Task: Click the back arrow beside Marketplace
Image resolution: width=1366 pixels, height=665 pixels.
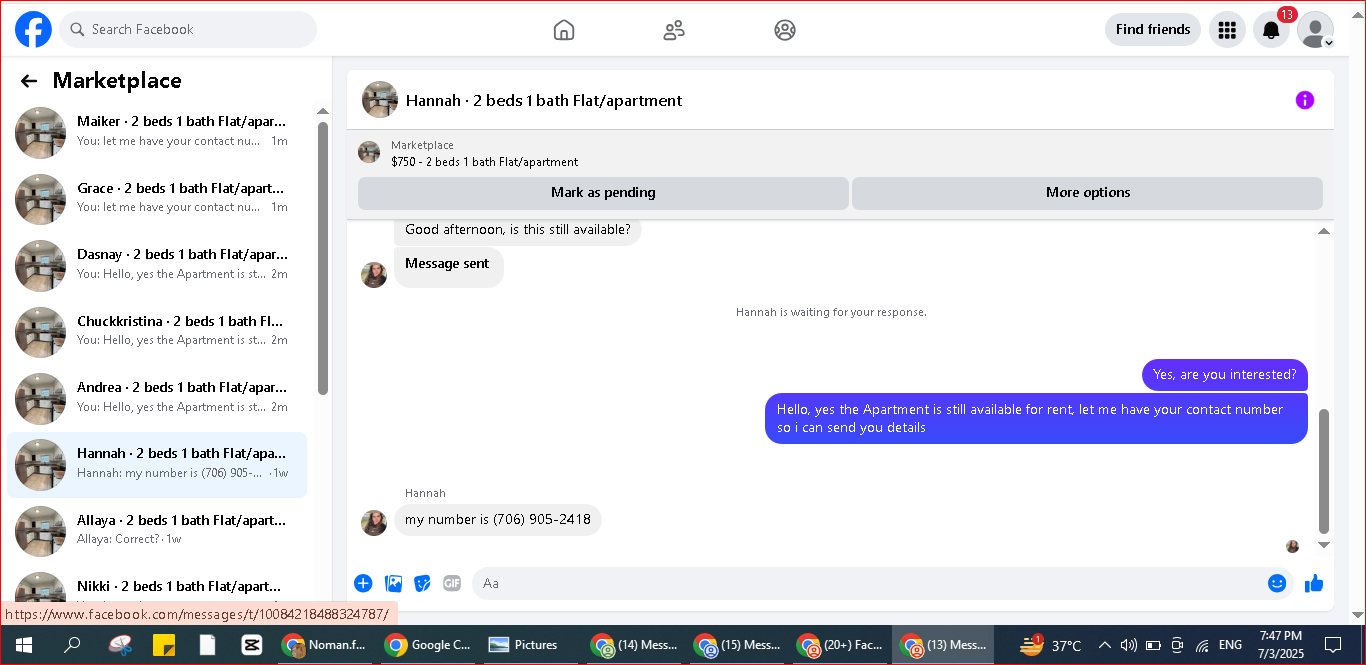Action: (x=29, y=81)
